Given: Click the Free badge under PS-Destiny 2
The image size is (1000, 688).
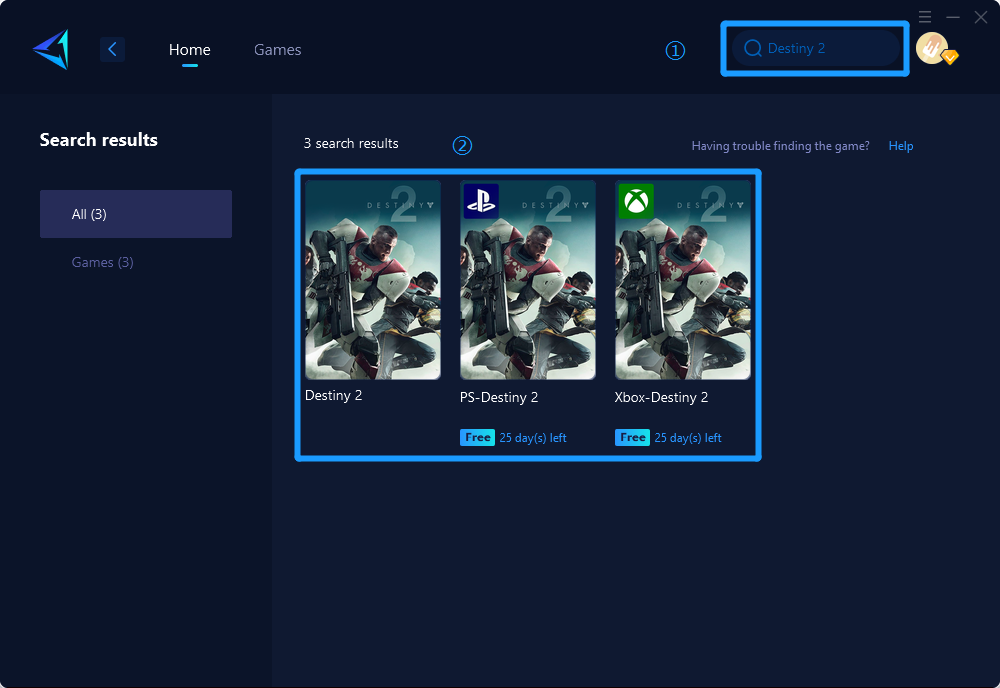Looking at the screenshot, I should pyautogui.click(x=477, y=437).
